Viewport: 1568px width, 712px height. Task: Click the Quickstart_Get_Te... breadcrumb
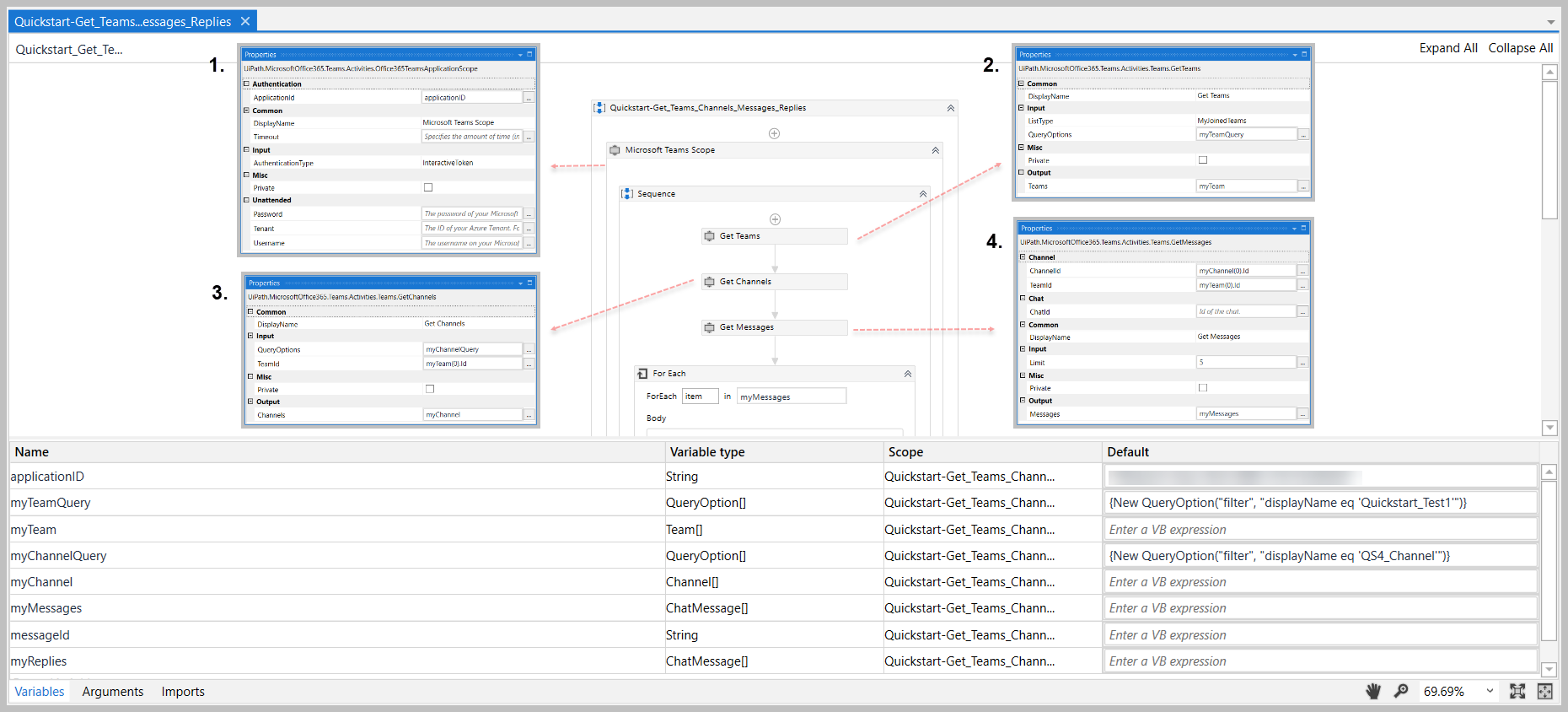(69, 50)
